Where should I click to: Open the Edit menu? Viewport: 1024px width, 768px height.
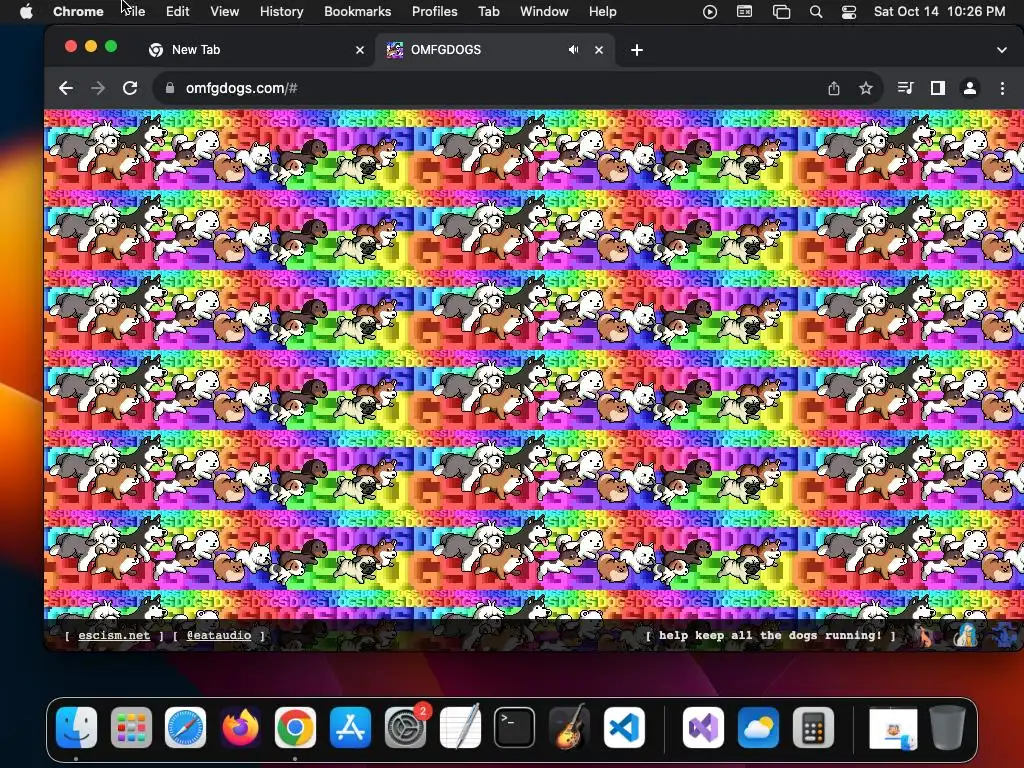tap(177, 11)
